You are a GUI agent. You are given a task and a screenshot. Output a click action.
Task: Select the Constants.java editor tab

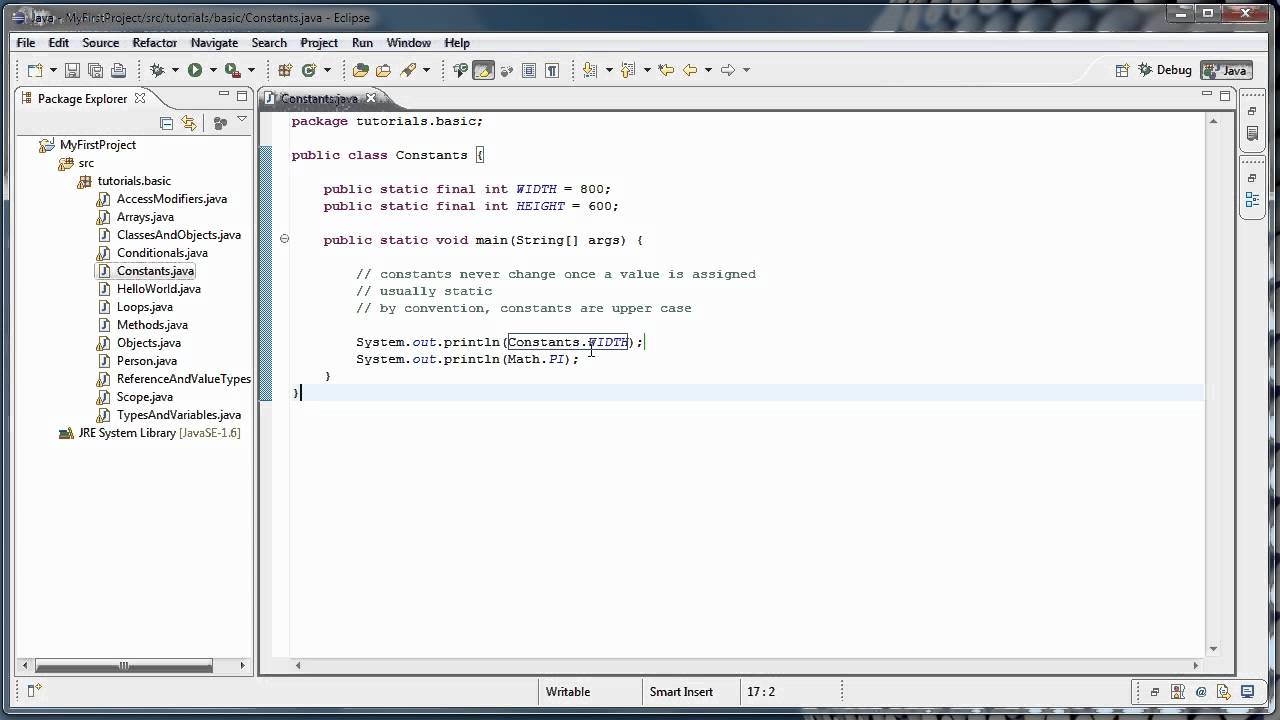(x=319, y=98)
